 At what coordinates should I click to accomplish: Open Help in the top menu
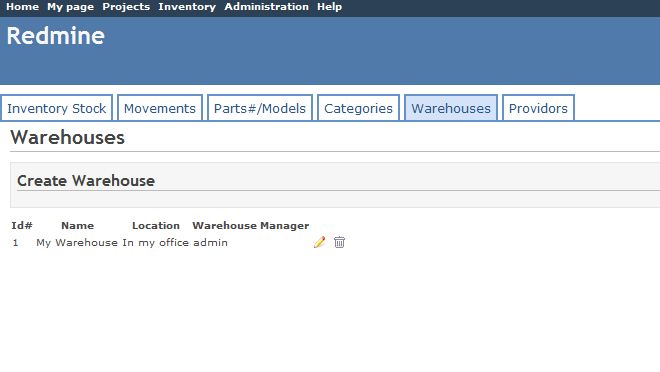pos(329,7)
